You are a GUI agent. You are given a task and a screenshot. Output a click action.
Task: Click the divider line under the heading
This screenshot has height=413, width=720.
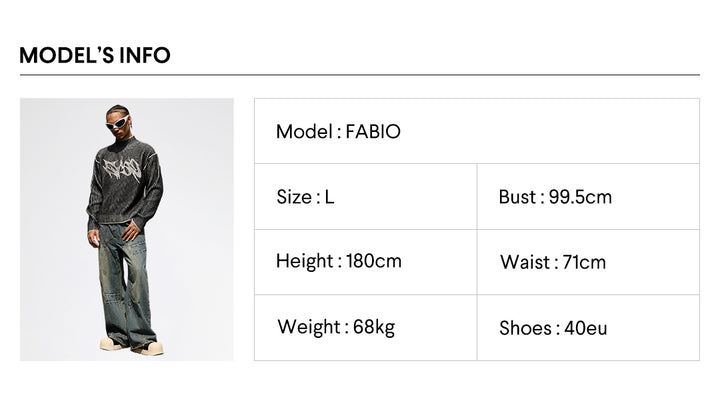tap(360, 75)
